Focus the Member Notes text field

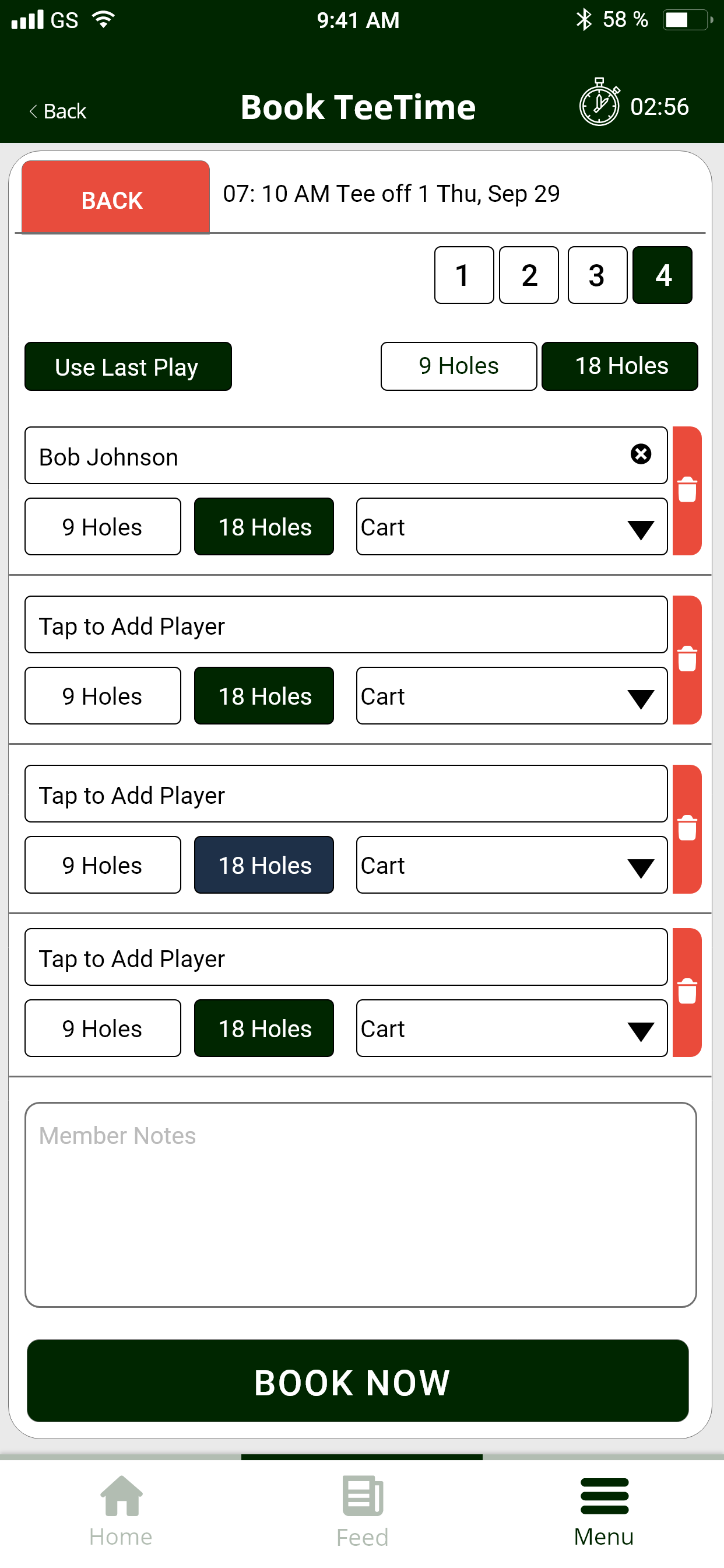pos(361,1205)
